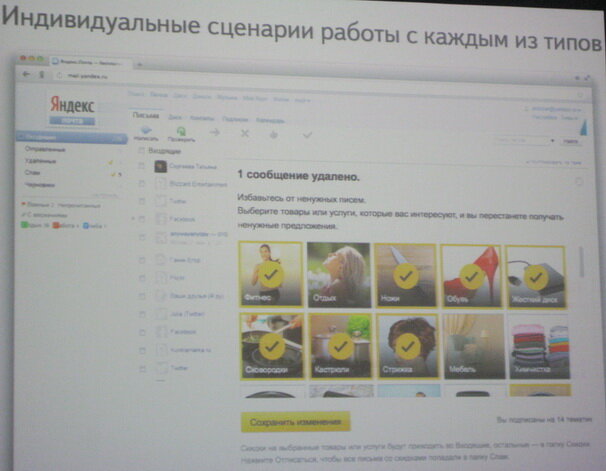
Task: Open the Спам folder
Action: pyautogui.click(x=32, y=172)
